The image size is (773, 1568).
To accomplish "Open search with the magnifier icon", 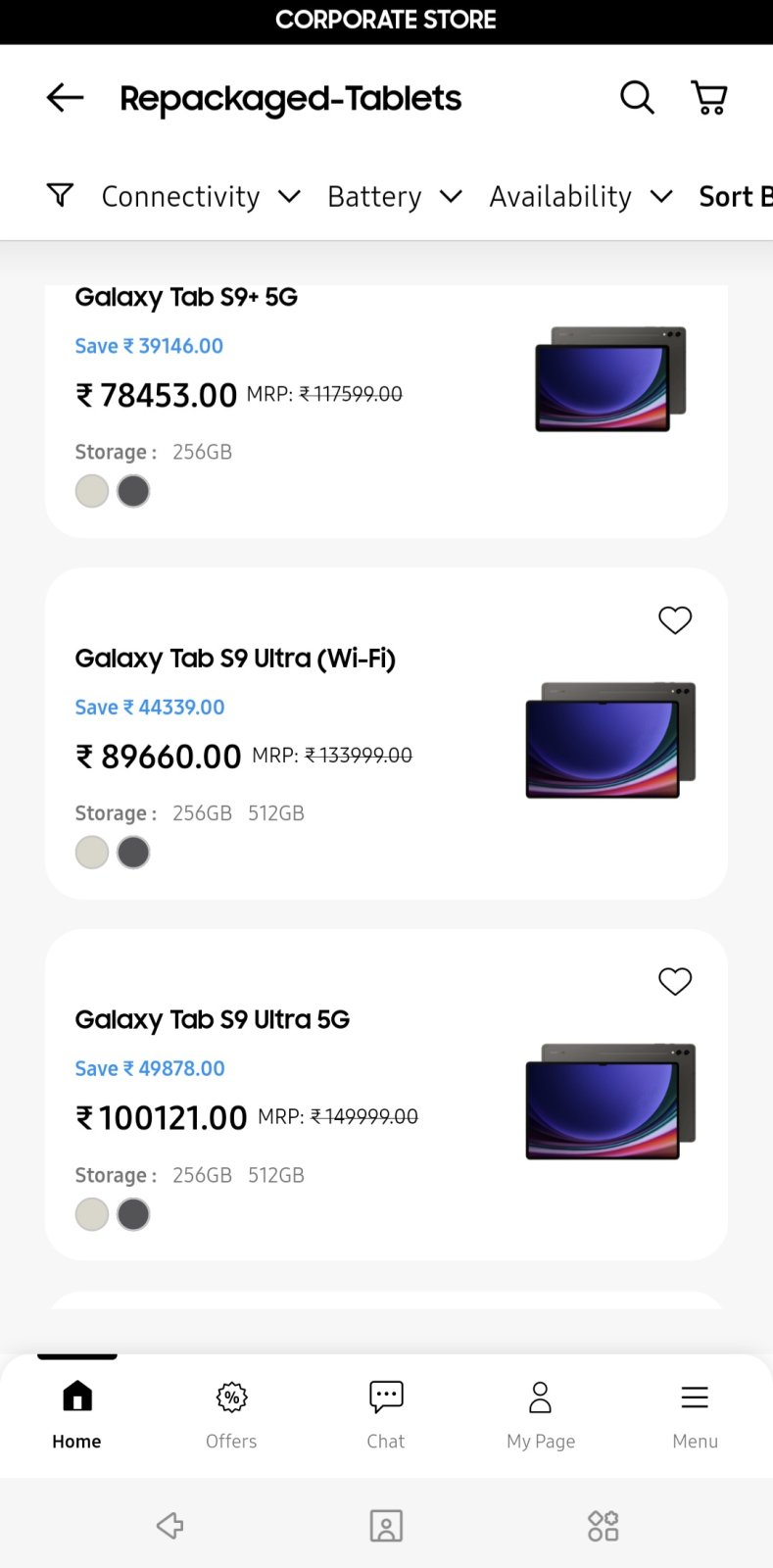I will [x=637, y=98].
